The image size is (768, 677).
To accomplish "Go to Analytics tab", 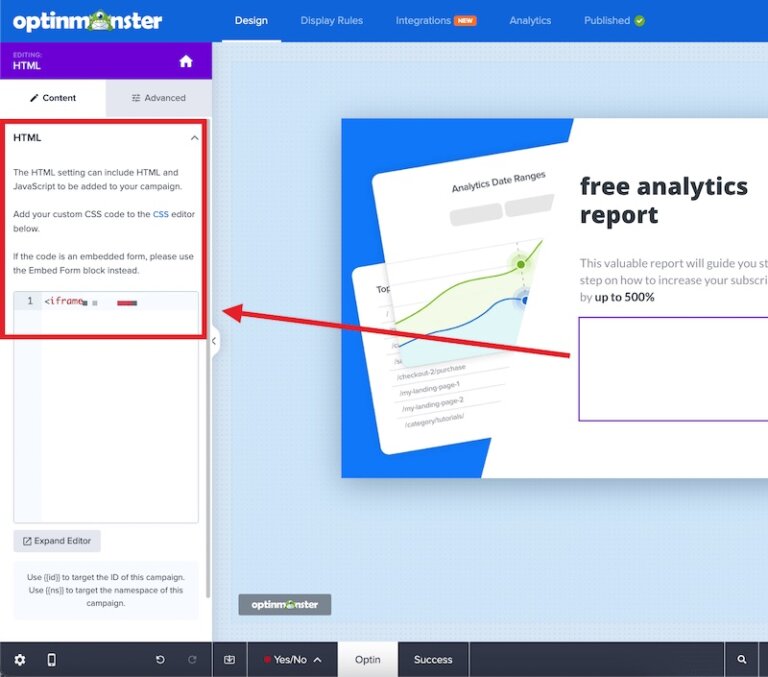I will coord(530,21).
